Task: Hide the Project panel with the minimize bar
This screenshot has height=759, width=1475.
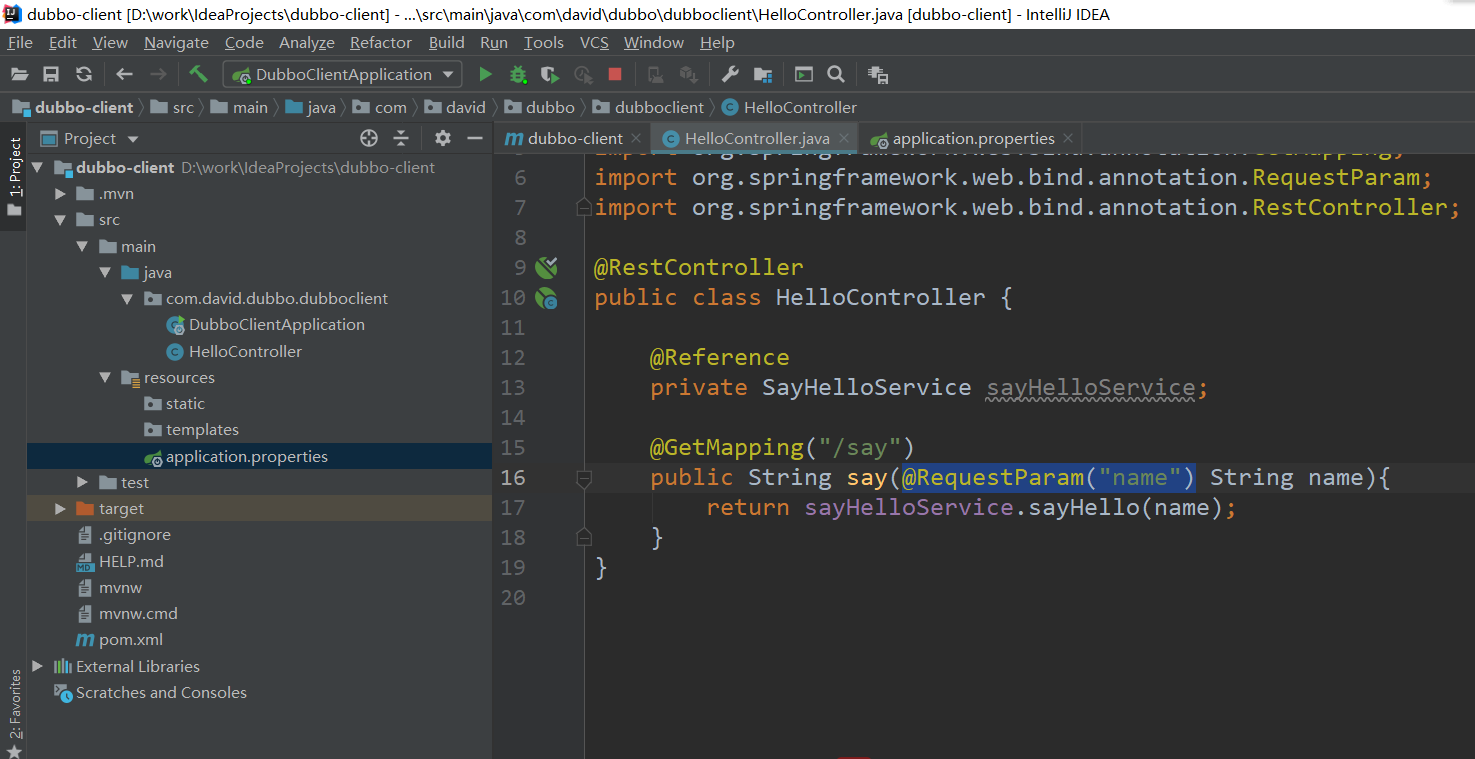Action: pyautogui.click(x=473, y=139)
